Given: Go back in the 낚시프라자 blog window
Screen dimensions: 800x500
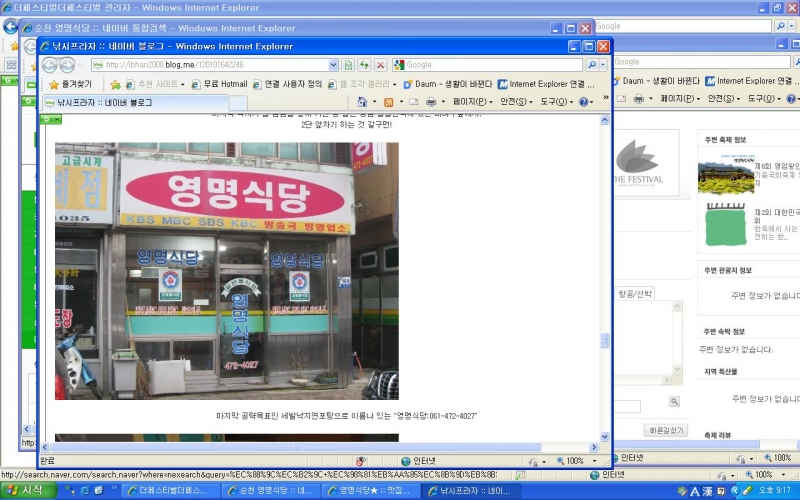Looking at the screenshot, I should click(49, 65).
